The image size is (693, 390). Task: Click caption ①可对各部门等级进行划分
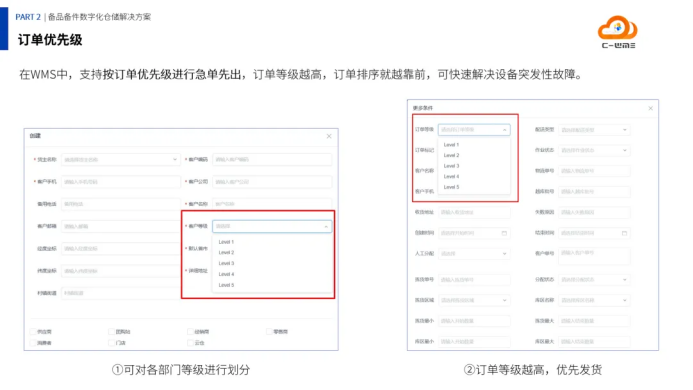181,370
